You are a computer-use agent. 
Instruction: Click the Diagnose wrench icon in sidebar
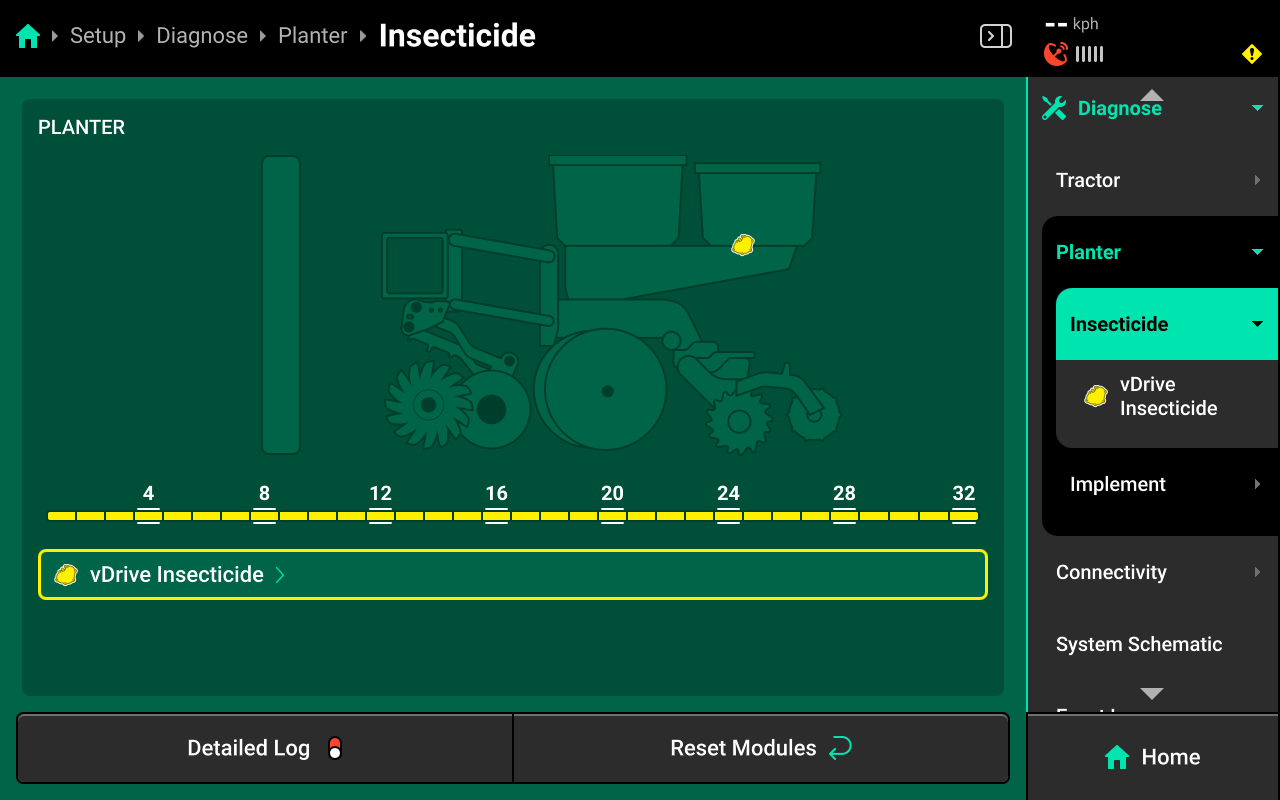tap(1054, 108)
